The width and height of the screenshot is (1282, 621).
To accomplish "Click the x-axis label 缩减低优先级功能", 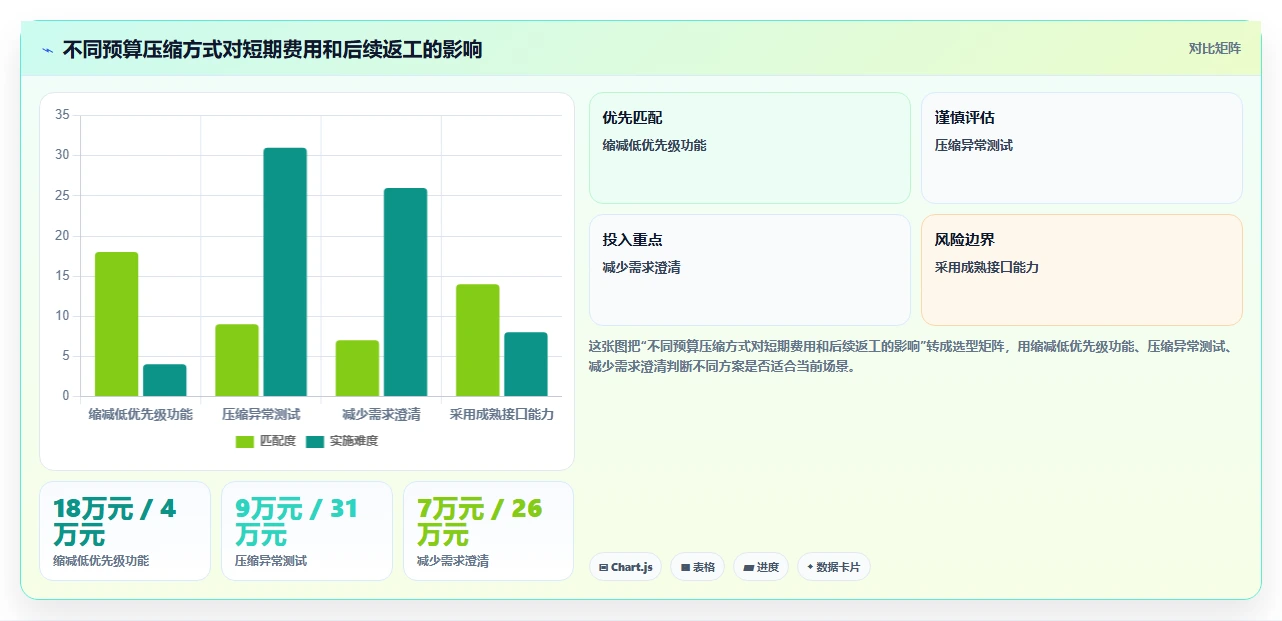I will pos(141,414).
